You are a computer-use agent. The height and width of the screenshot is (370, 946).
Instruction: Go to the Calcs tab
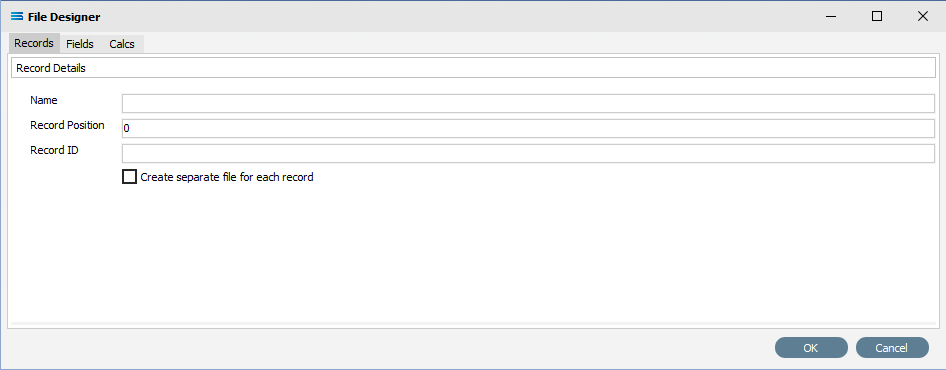click(x=122, y=44)
